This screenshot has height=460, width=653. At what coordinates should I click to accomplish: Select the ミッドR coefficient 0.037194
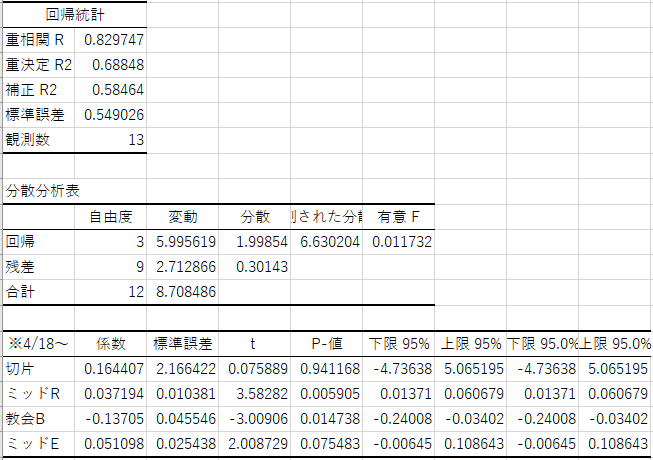(110, 394)
